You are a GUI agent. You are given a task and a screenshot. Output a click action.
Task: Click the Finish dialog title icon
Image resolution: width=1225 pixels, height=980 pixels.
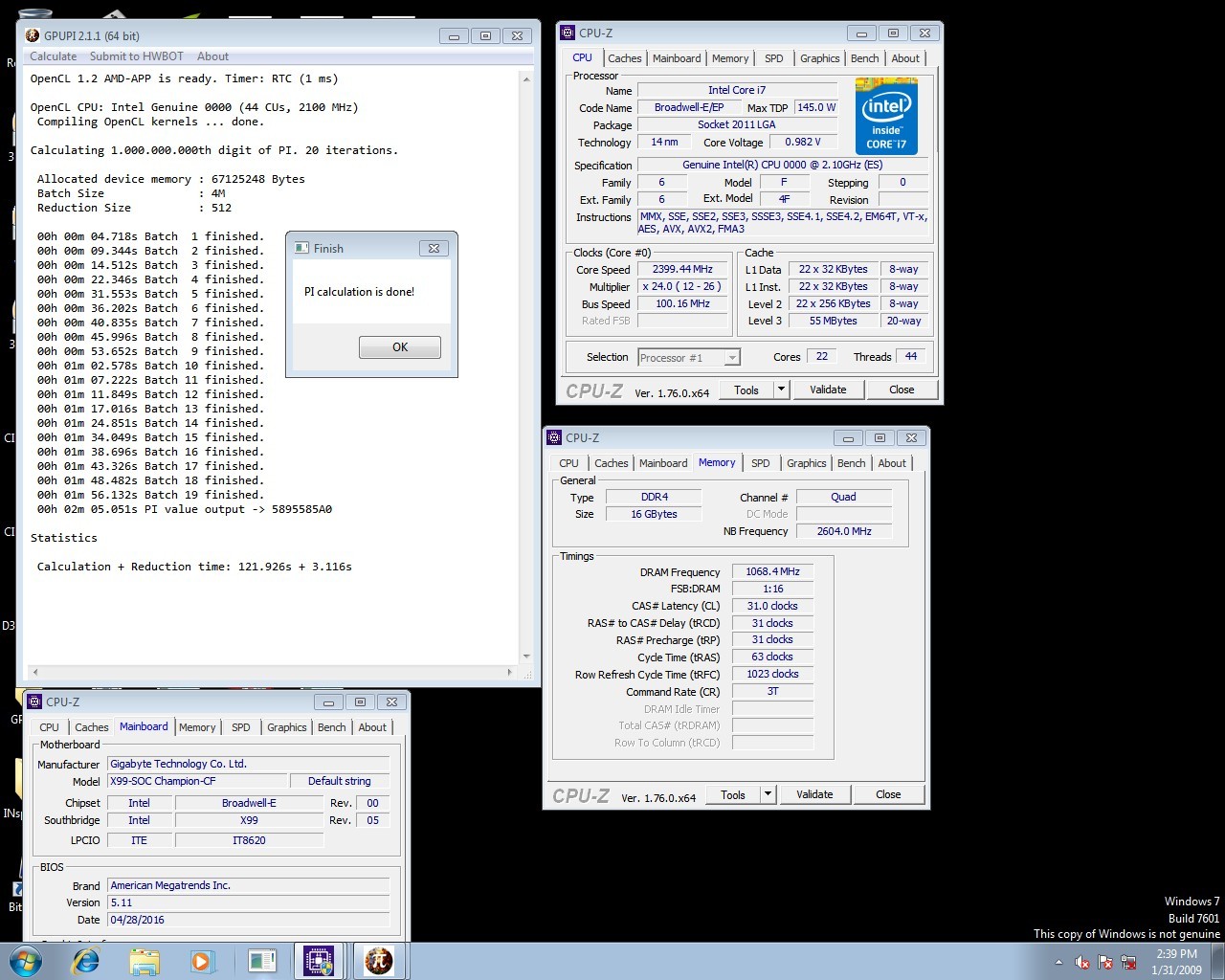(x=301, y=248)
